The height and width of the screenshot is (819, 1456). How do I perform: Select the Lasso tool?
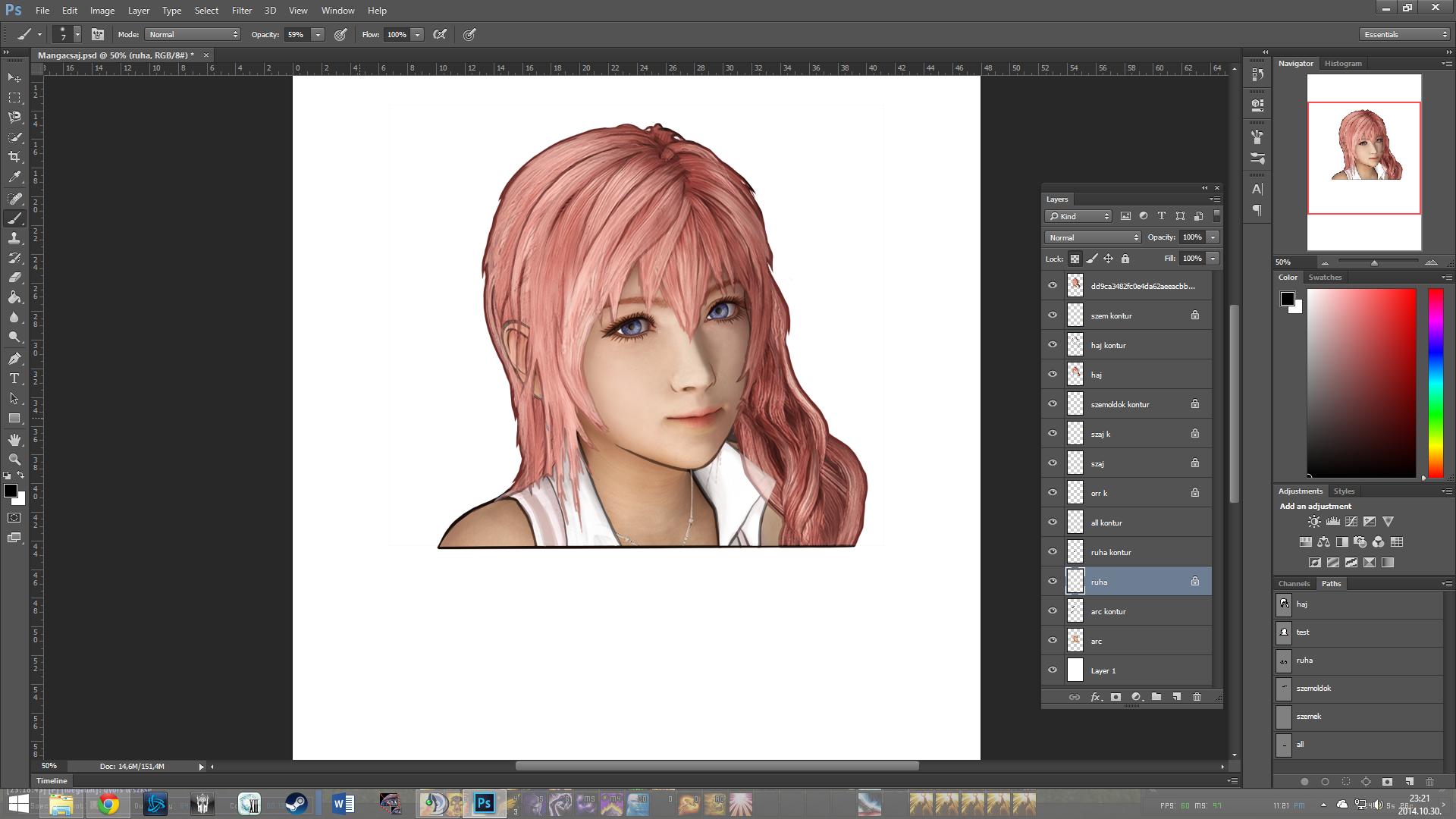coord(14,118)
